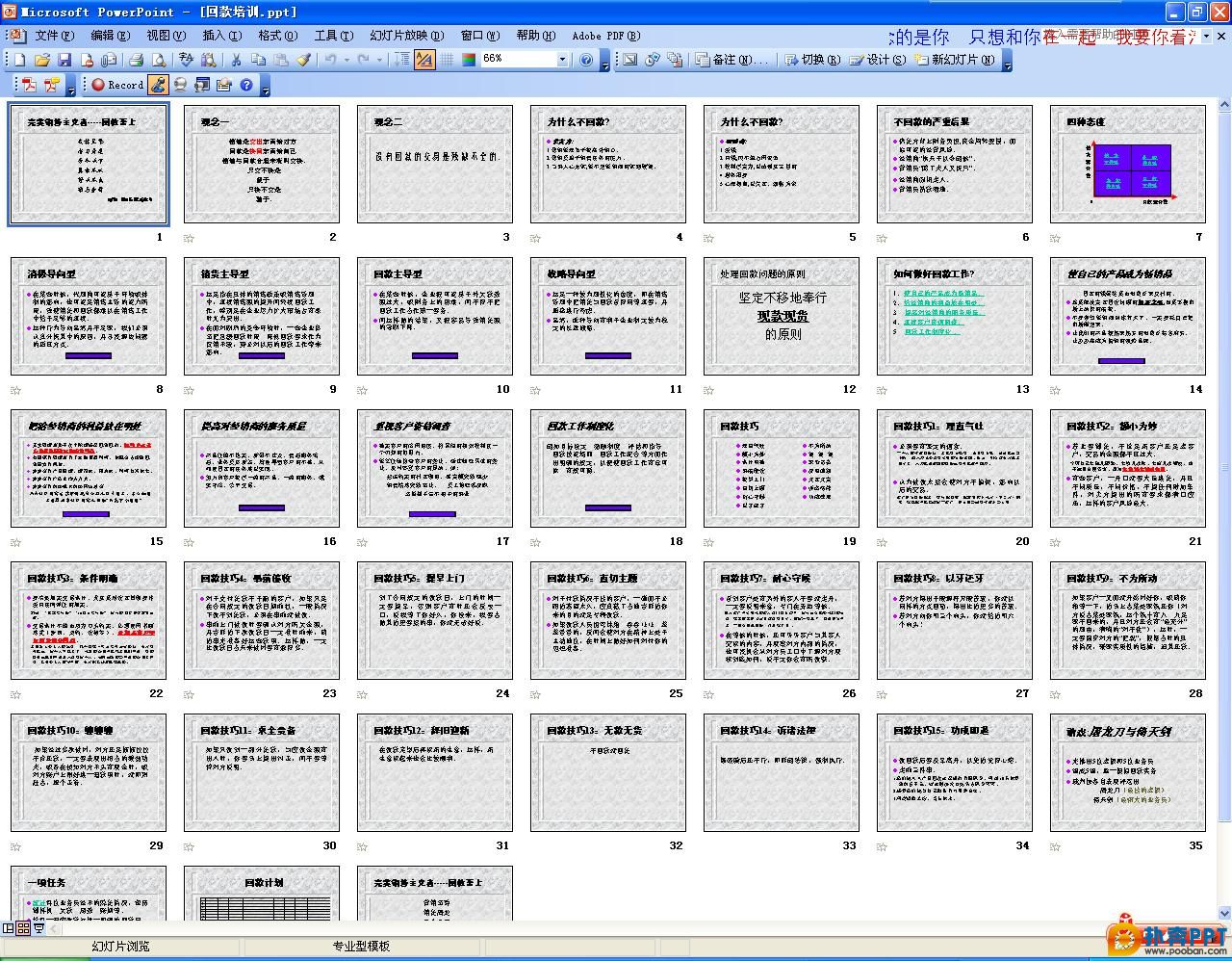This screenshot has width=1232, height=961.
Task: Click the help icon in Record toolbar
Action: point(246,85)
